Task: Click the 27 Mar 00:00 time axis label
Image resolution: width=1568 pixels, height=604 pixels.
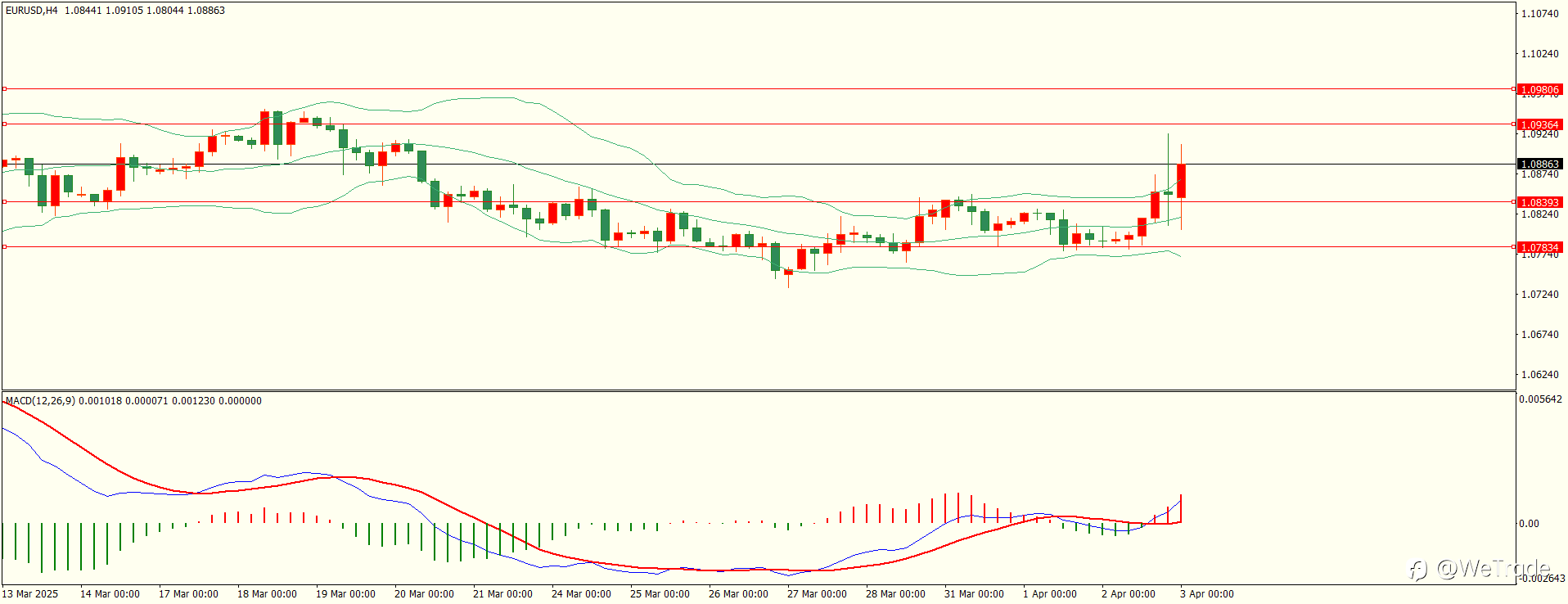Action: point(817,594)
